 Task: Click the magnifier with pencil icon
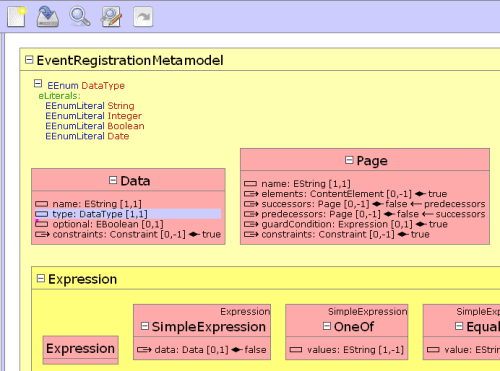111,17
